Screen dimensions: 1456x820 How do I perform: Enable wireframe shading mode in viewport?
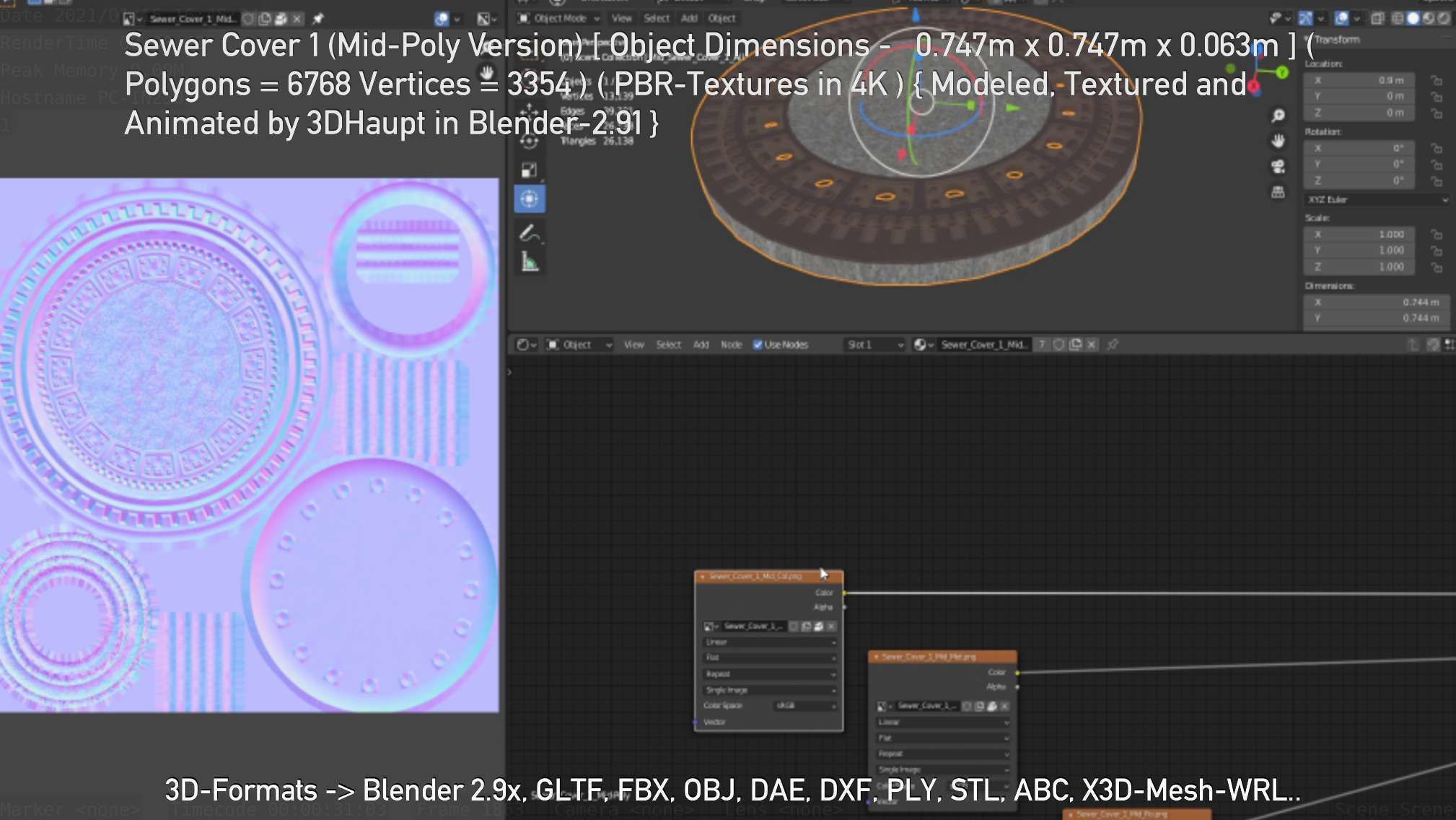click(1398, 18)
